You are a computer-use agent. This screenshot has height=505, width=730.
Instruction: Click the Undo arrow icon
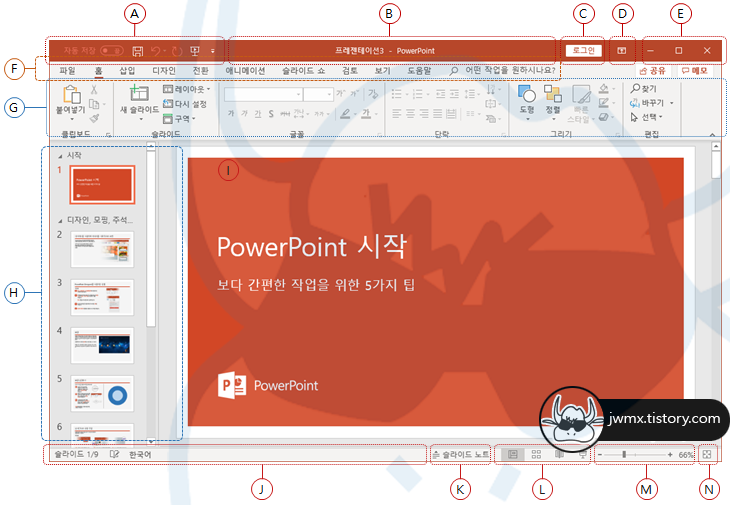pos(156,51)
